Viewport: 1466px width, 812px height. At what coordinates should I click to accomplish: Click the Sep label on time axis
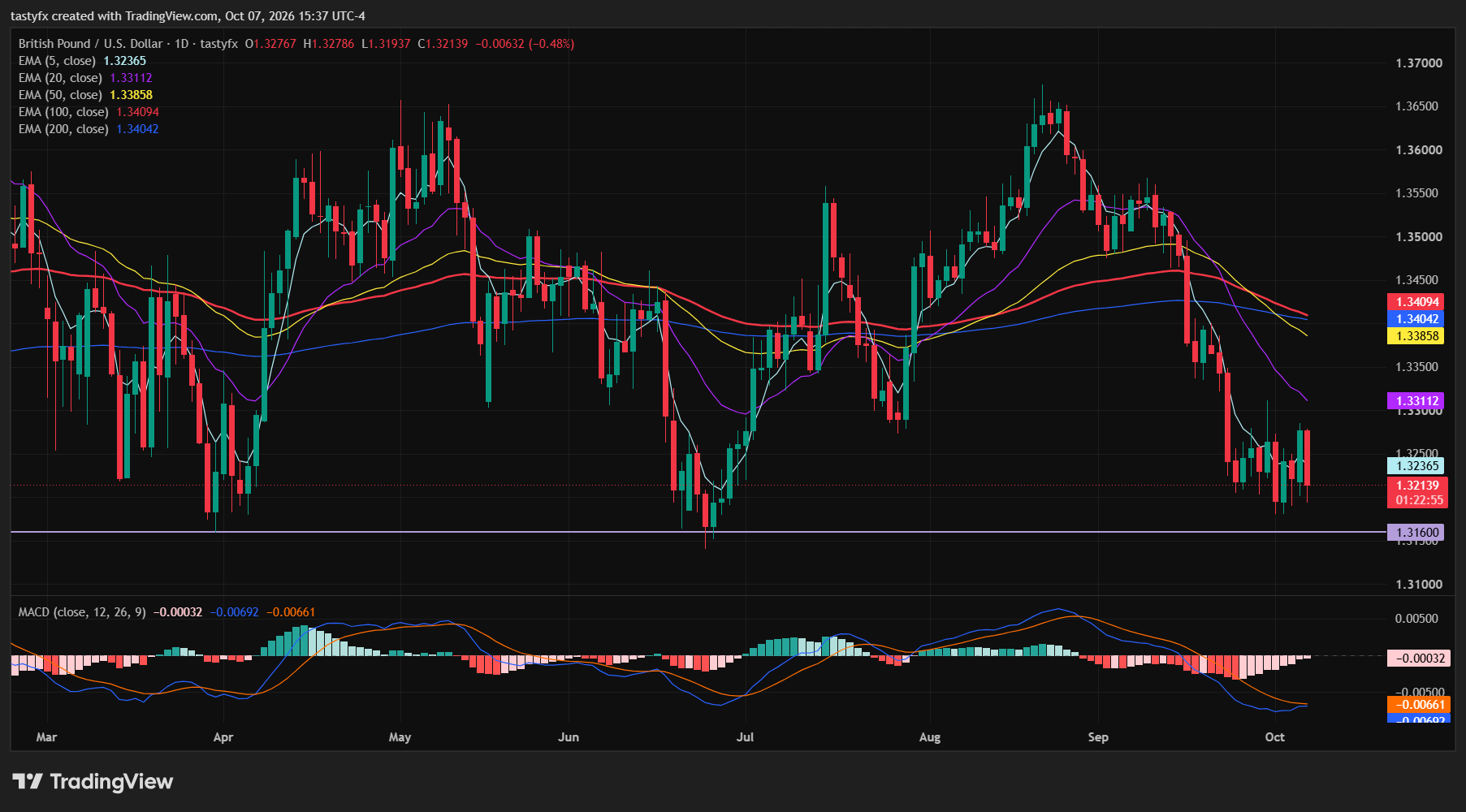tap(1098, 737)
